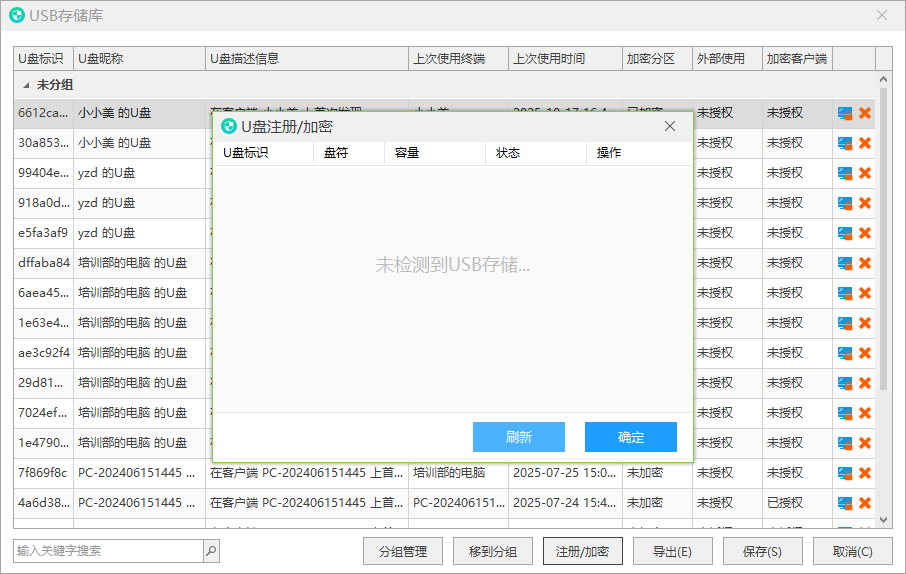Remove the e5fa3af9 entry using its X icon
906x574 pixels.
pos(865,233)
